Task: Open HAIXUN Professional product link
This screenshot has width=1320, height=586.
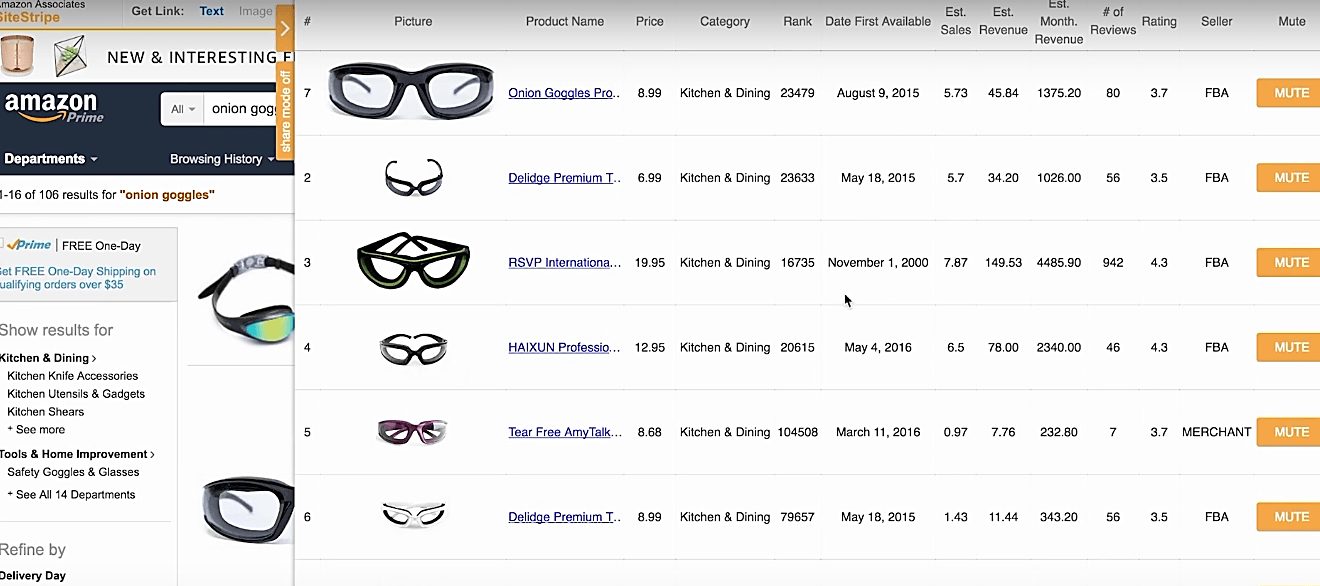Action: pos(565,348)
